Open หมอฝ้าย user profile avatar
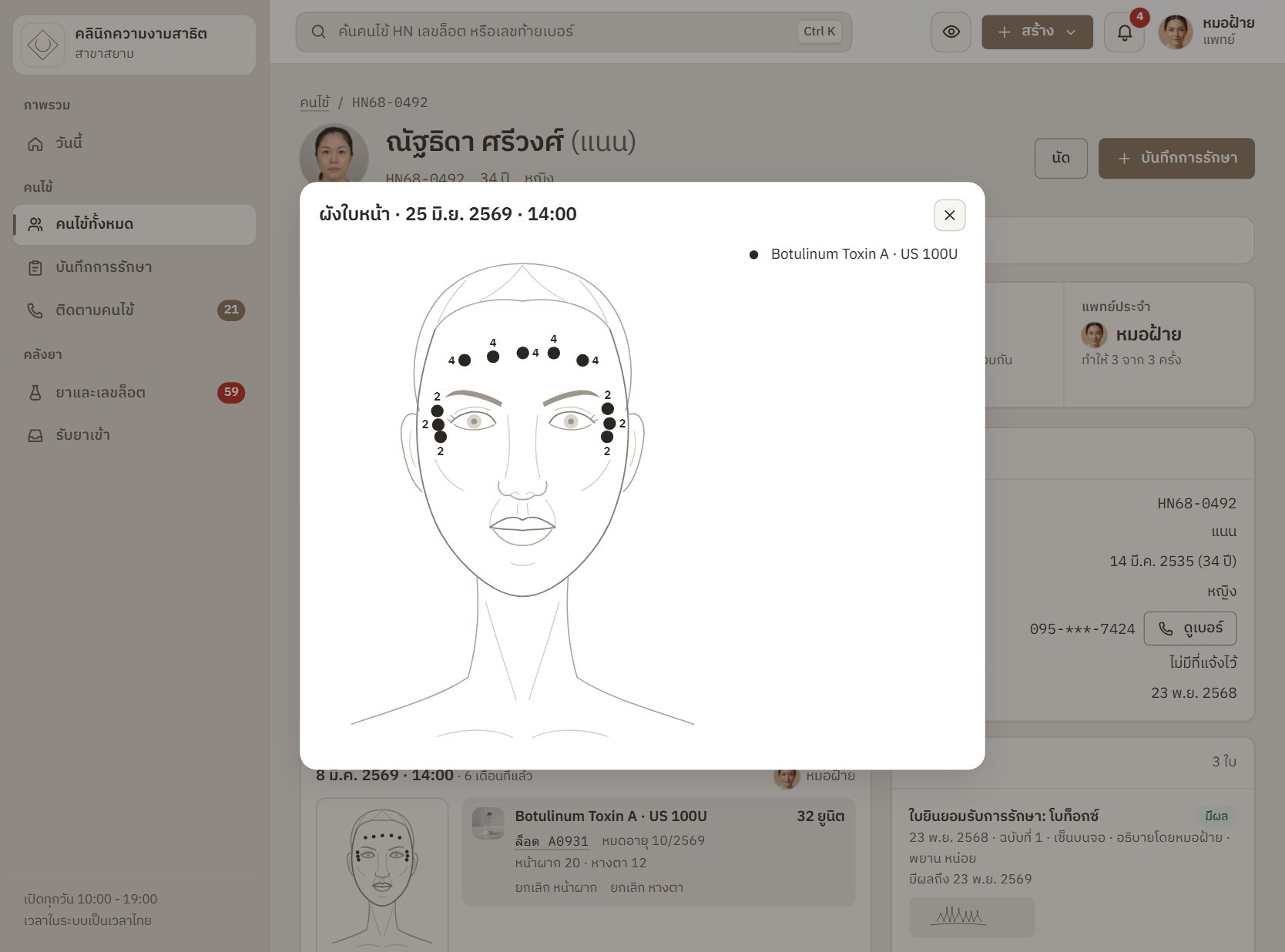 coord(1176,32)
